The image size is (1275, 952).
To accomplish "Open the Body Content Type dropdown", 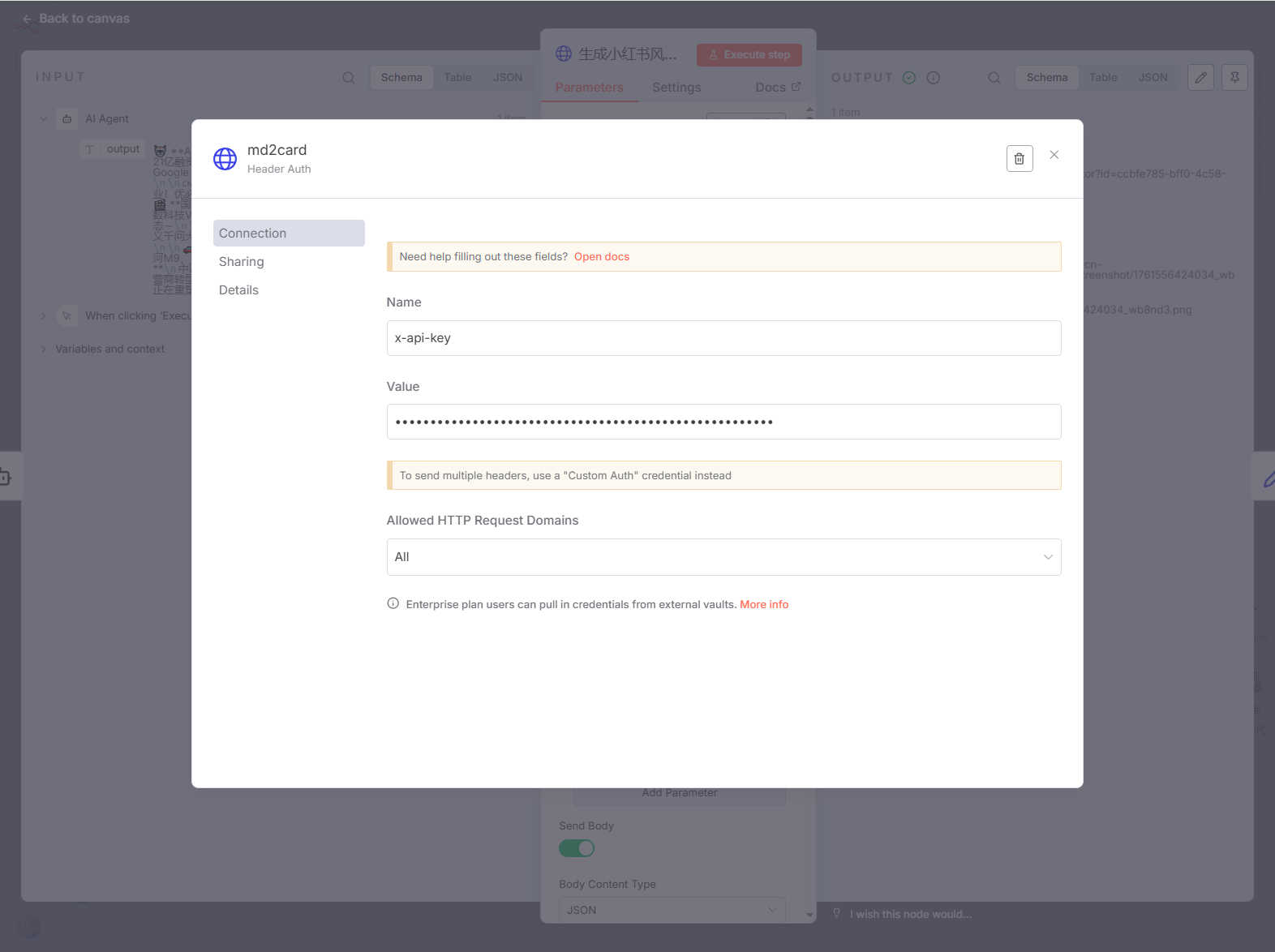I will (672, 910).
